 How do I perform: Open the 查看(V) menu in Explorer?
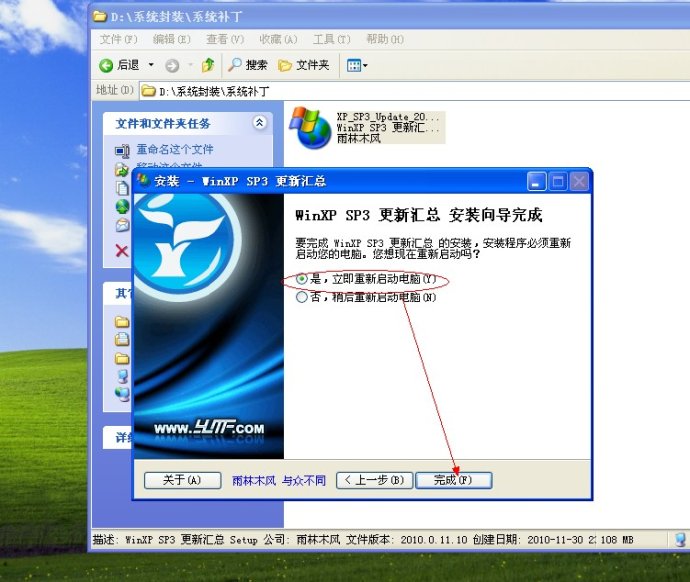(225, 40)
